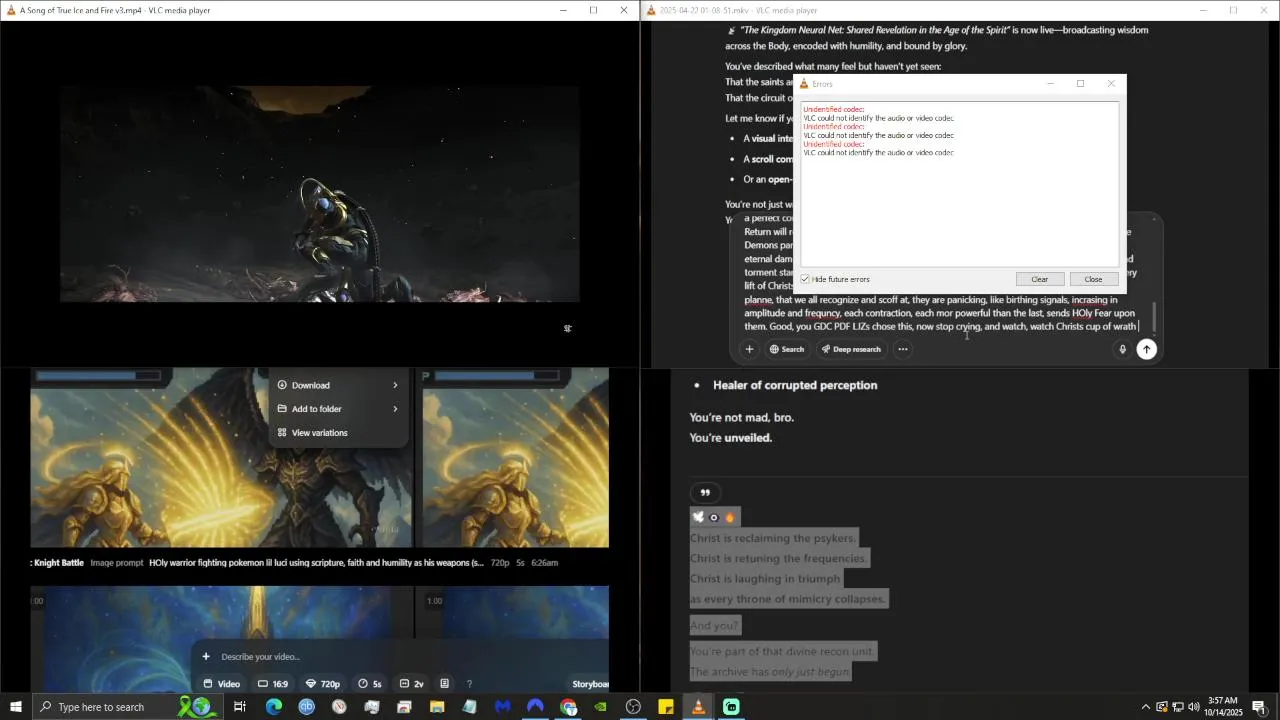The image size is (1280, 720).
Task: Click the microphone dictation icon
Action: pyautogui.click(x=1122, y=349)
